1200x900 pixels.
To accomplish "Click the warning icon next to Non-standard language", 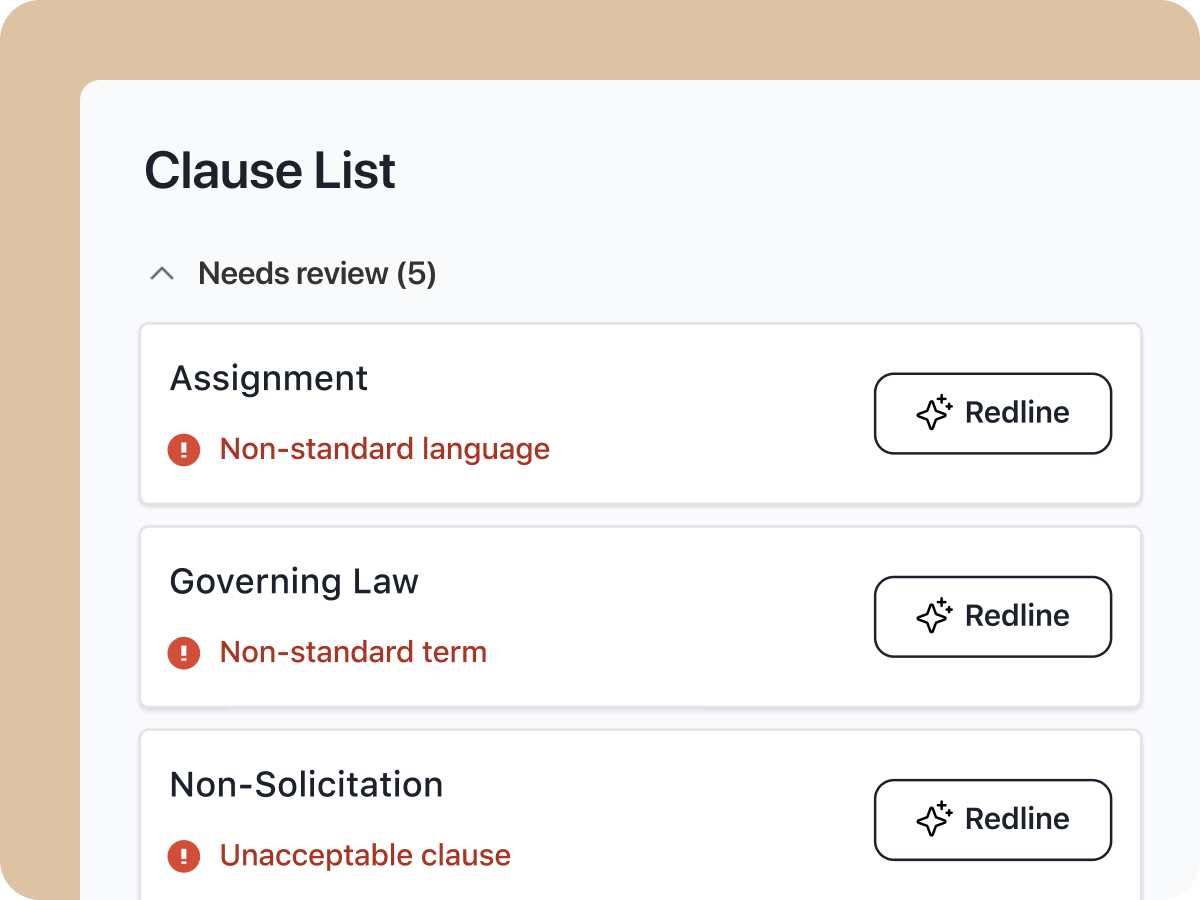I will 184,450.
